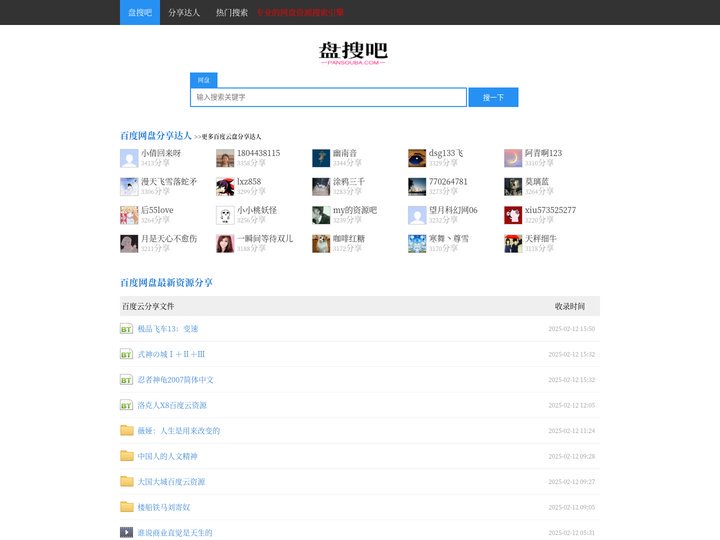This screenshot has width=720, height=540.
Task: Click the 百度网盘最新资源分享 section heading
Action: (x=166, y=282)
